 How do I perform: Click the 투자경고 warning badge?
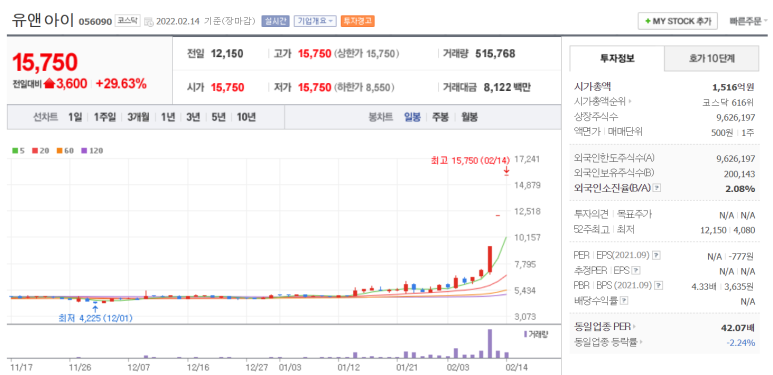pyautogui.click(x=358, y=21)
